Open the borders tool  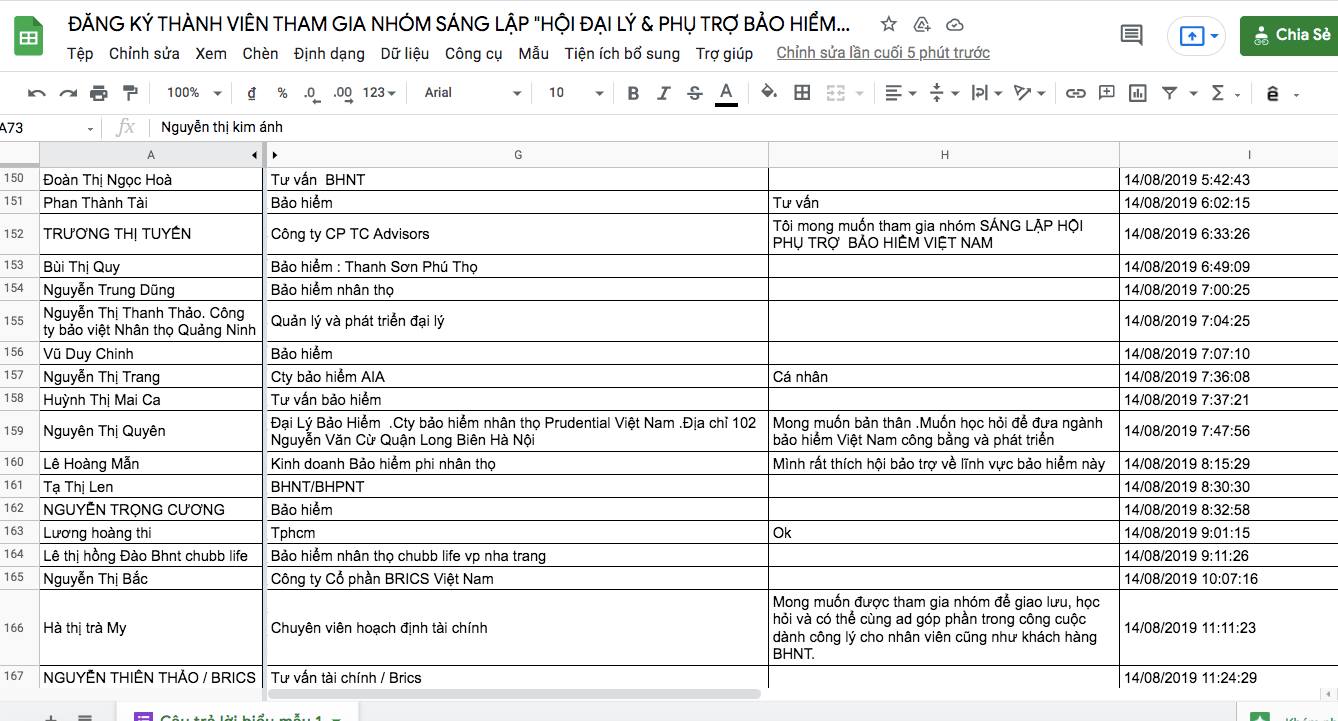(x=802, y=93)
